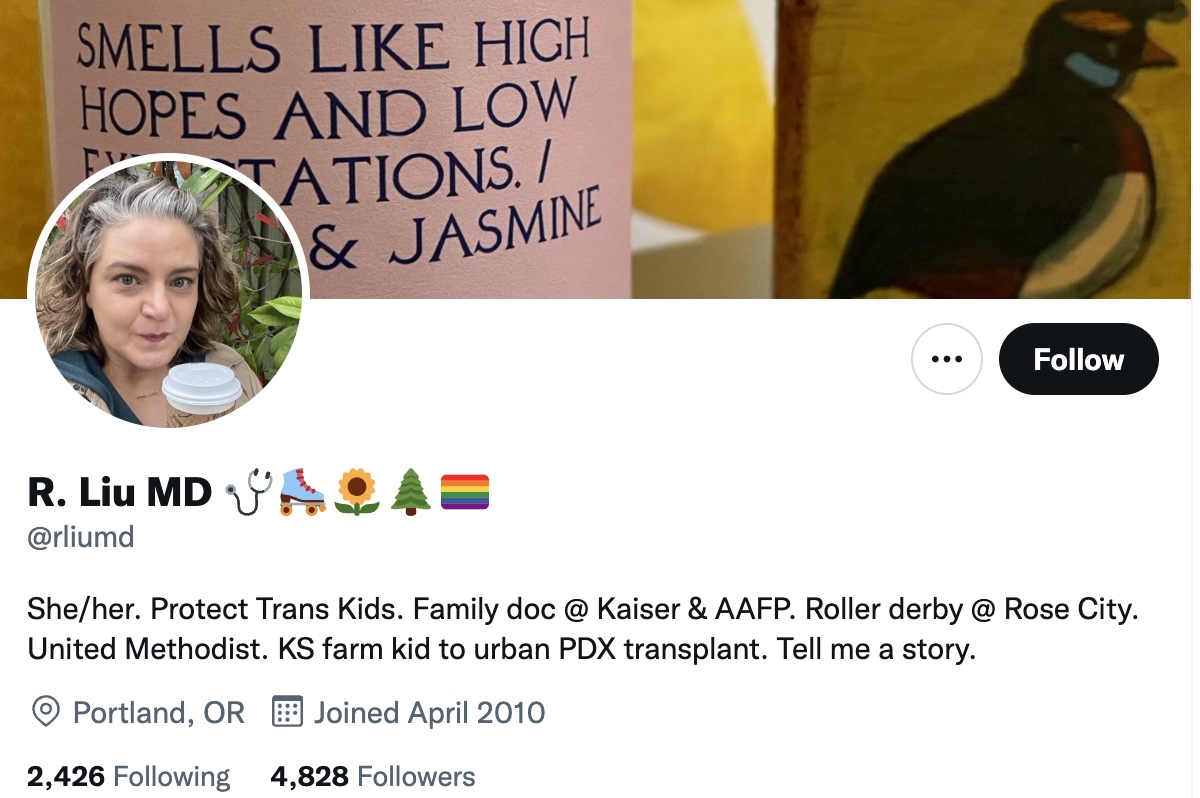Screen dimensions: 1200x798
Task: Open the circular profile photo
Action: [x=168, y=292]
